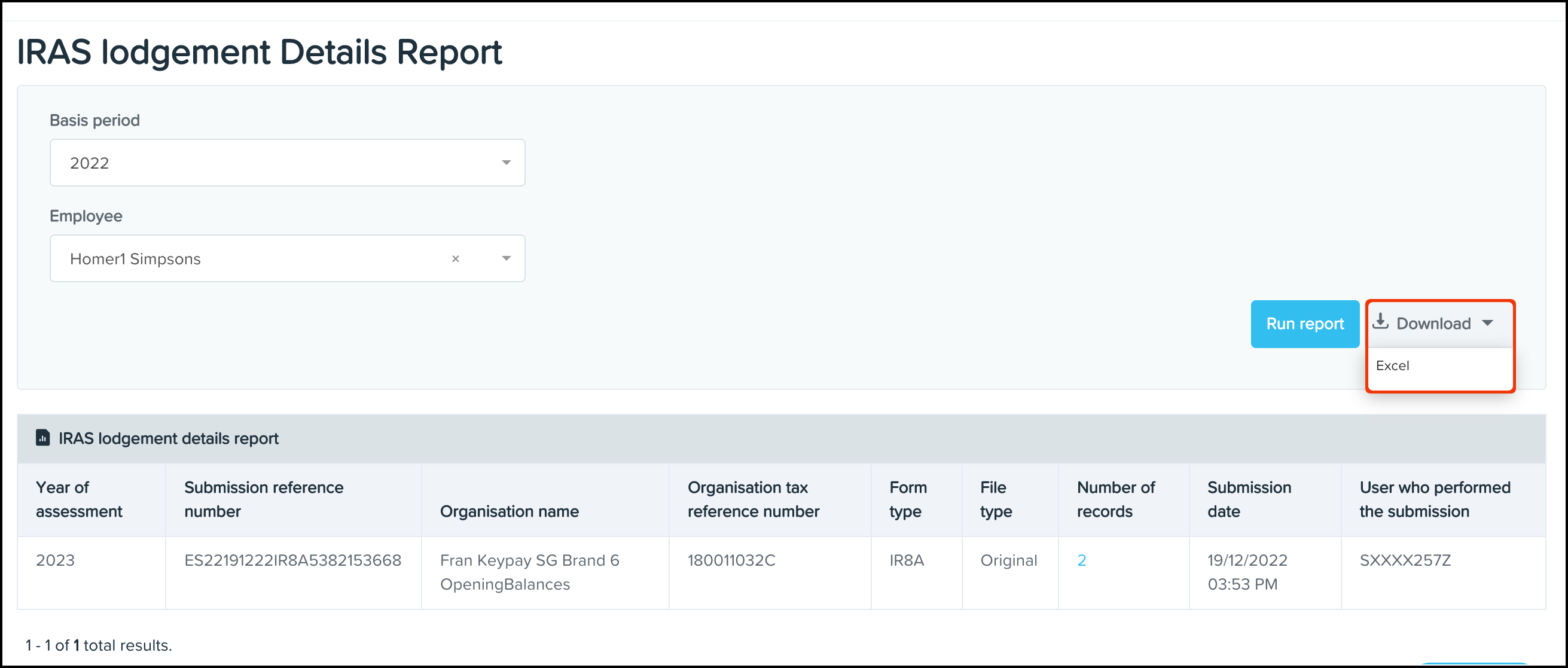Screen dimensions: 1568x668
Task: Click the Basis period 2022 field
Action: click(x=274, y=163)
